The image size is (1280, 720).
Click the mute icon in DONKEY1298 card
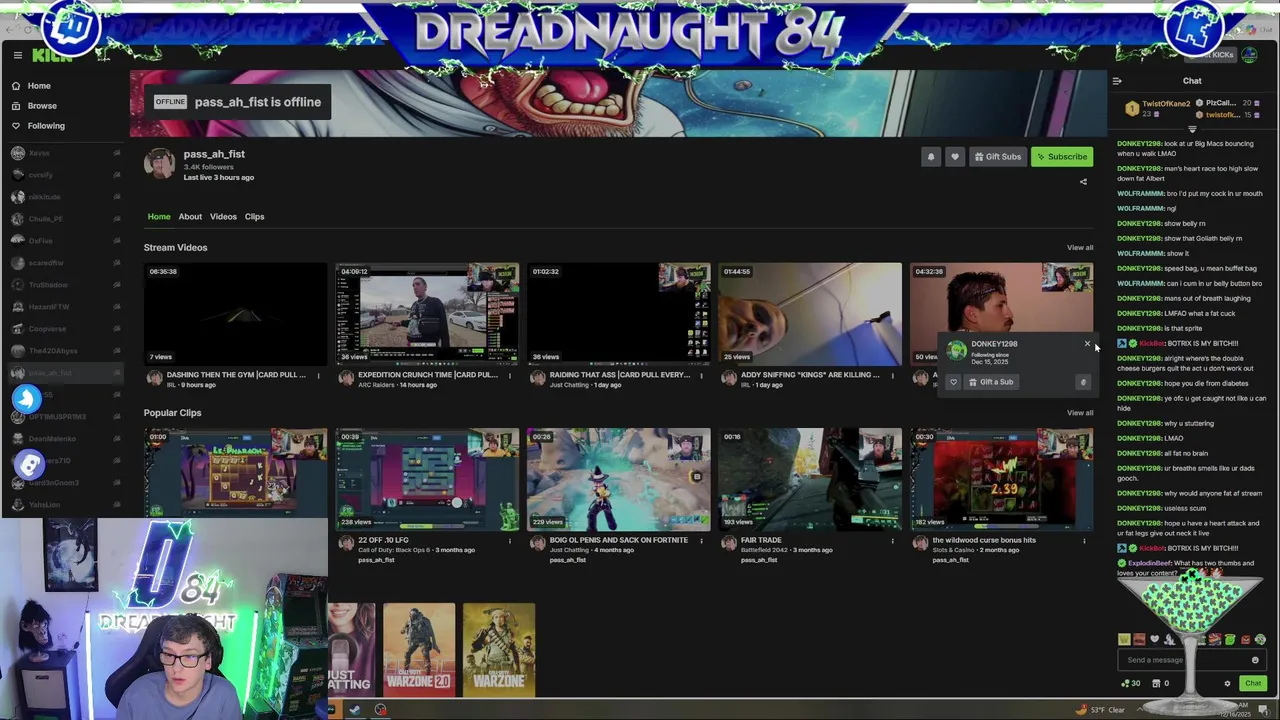pos(1083,382)
